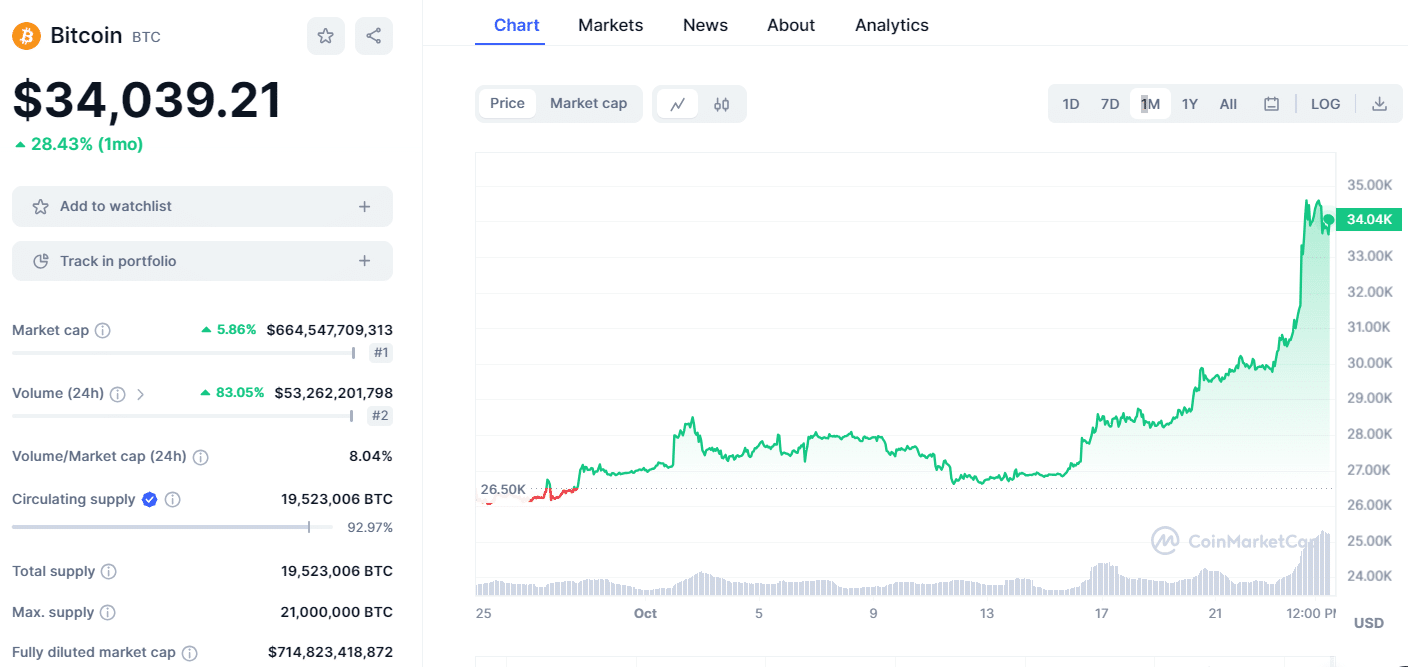
Task: Click the 5.86% market cap change
Action: click(x=229, y=329)
